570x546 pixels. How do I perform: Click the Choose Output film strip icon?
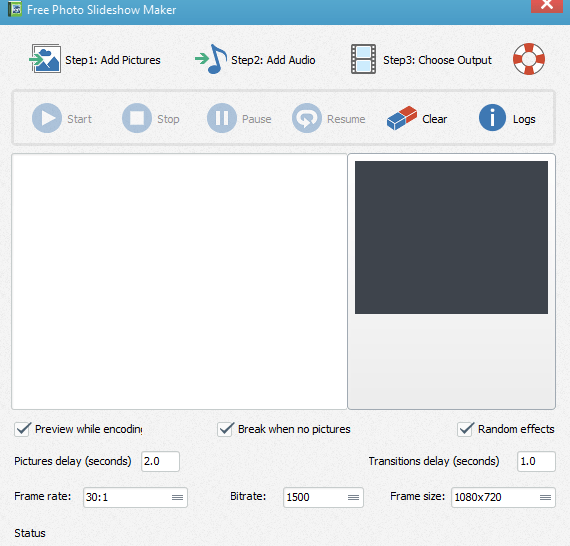(363, 59)
